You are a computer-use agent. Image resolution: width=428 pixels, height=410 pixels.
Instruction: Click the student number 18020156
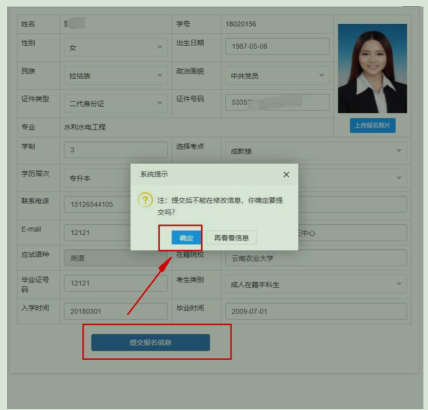click(x=241, y=24)
